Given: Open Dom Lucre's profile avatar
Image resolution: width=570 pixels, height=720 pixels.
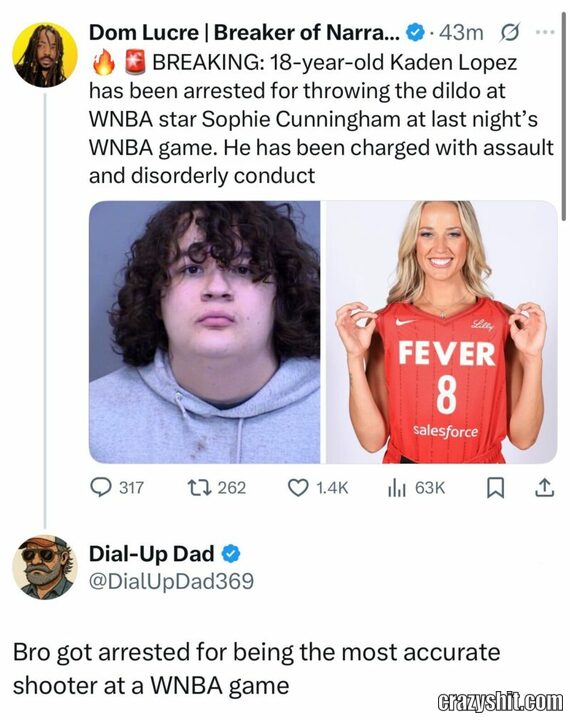Looking at the screenshot, I should [45, 55].
